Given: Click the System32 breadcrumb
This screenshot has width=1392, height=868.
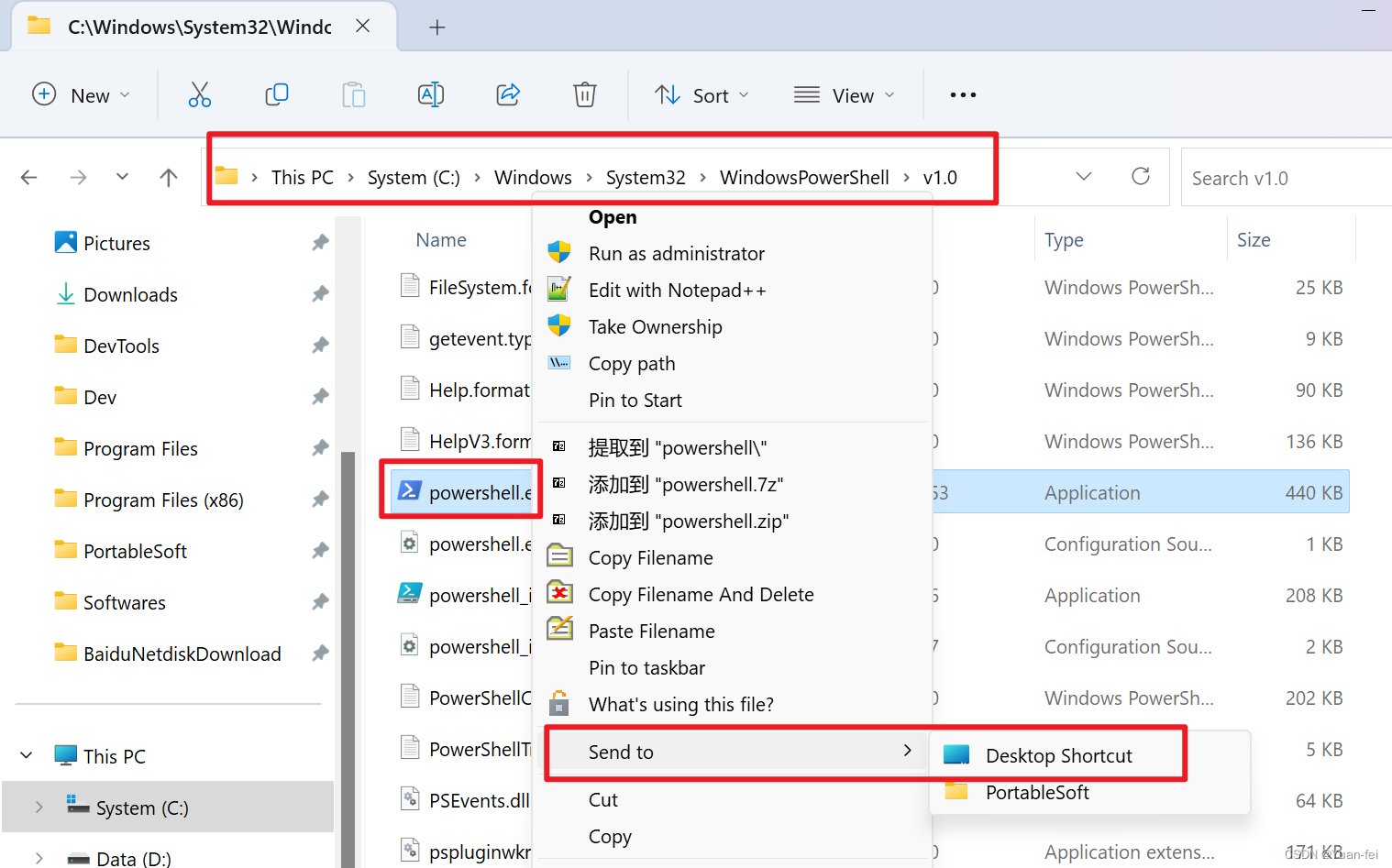Looking at the screenshot, I should point(646,178).
